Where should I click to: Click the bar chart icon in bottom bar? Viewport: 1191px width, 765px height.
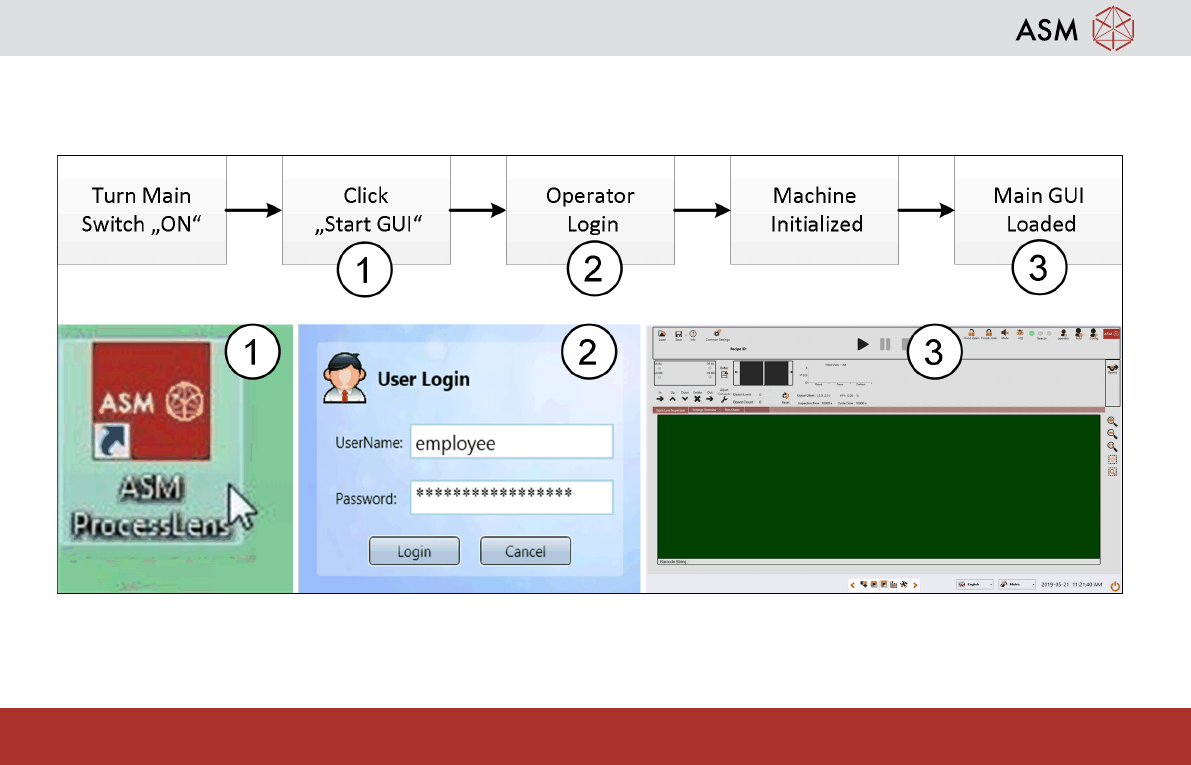pos(893,585)
